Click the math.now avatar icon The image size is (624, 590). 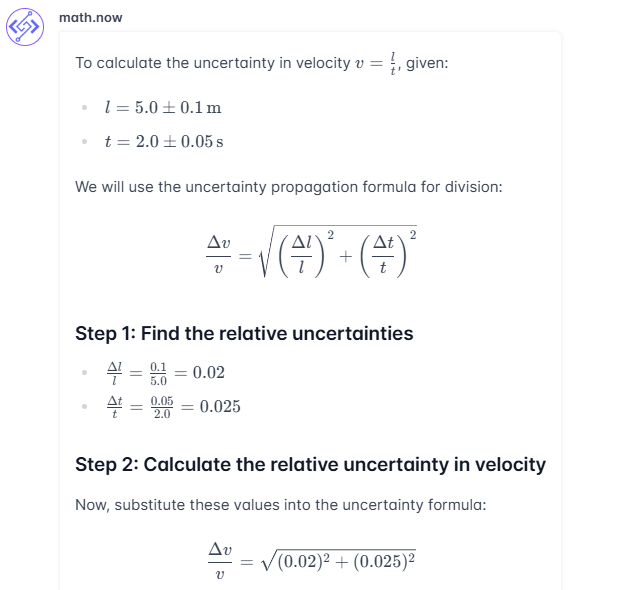25,28
